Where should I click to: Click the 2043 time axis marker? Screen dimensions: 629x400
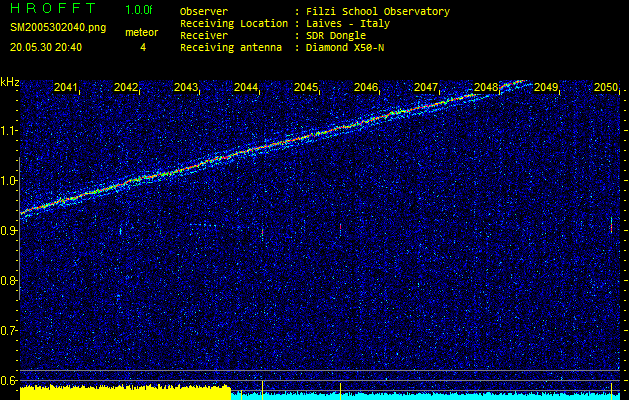point(186,87)
